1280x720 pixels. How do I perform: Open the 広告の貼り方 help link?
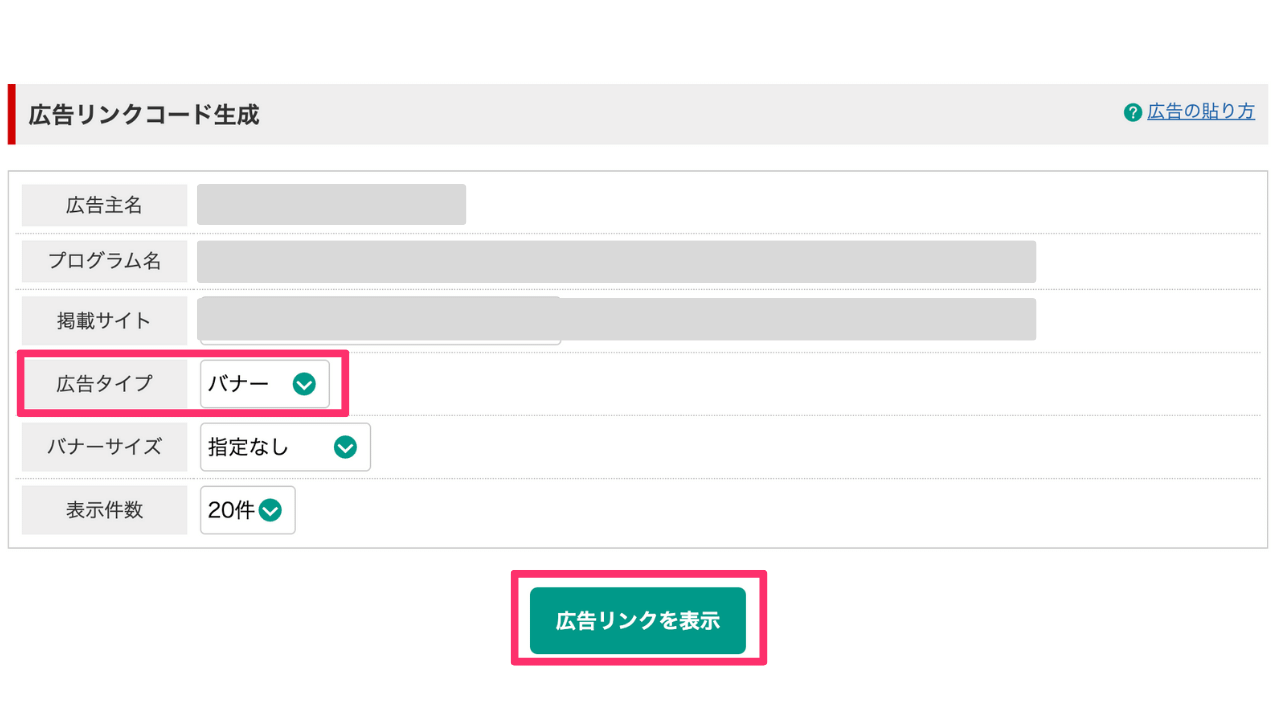[x=1201, y=111]
